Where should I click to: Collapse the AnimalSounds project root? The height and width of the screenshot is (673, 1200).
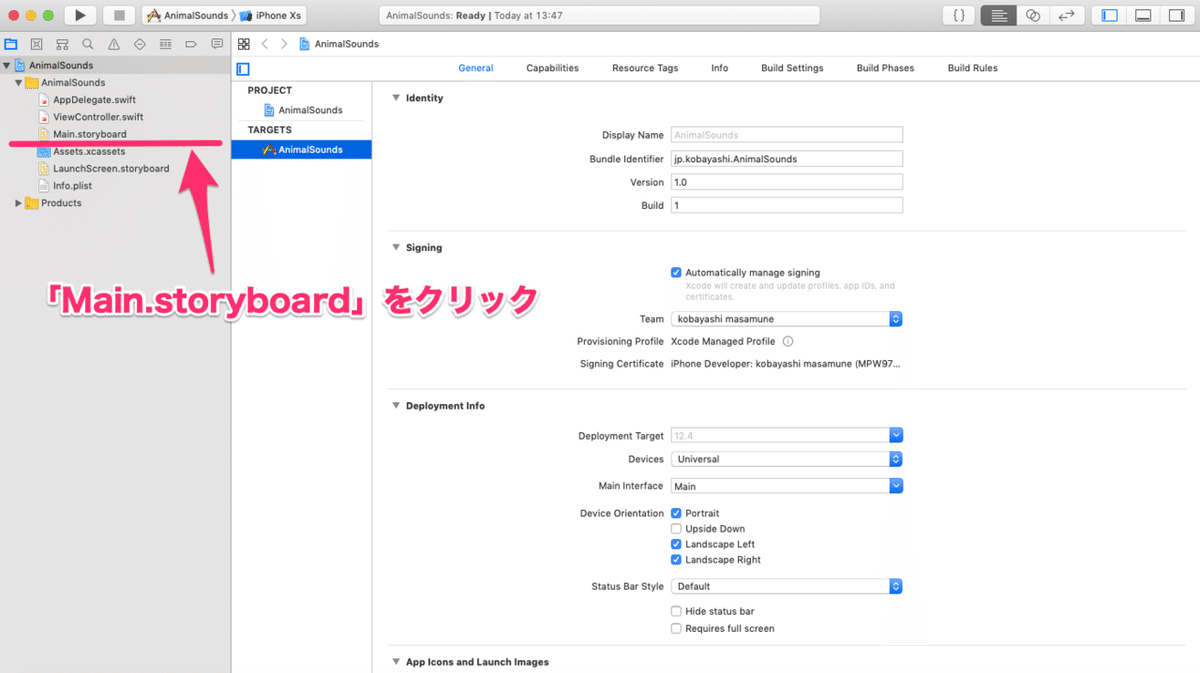(7, 65)
